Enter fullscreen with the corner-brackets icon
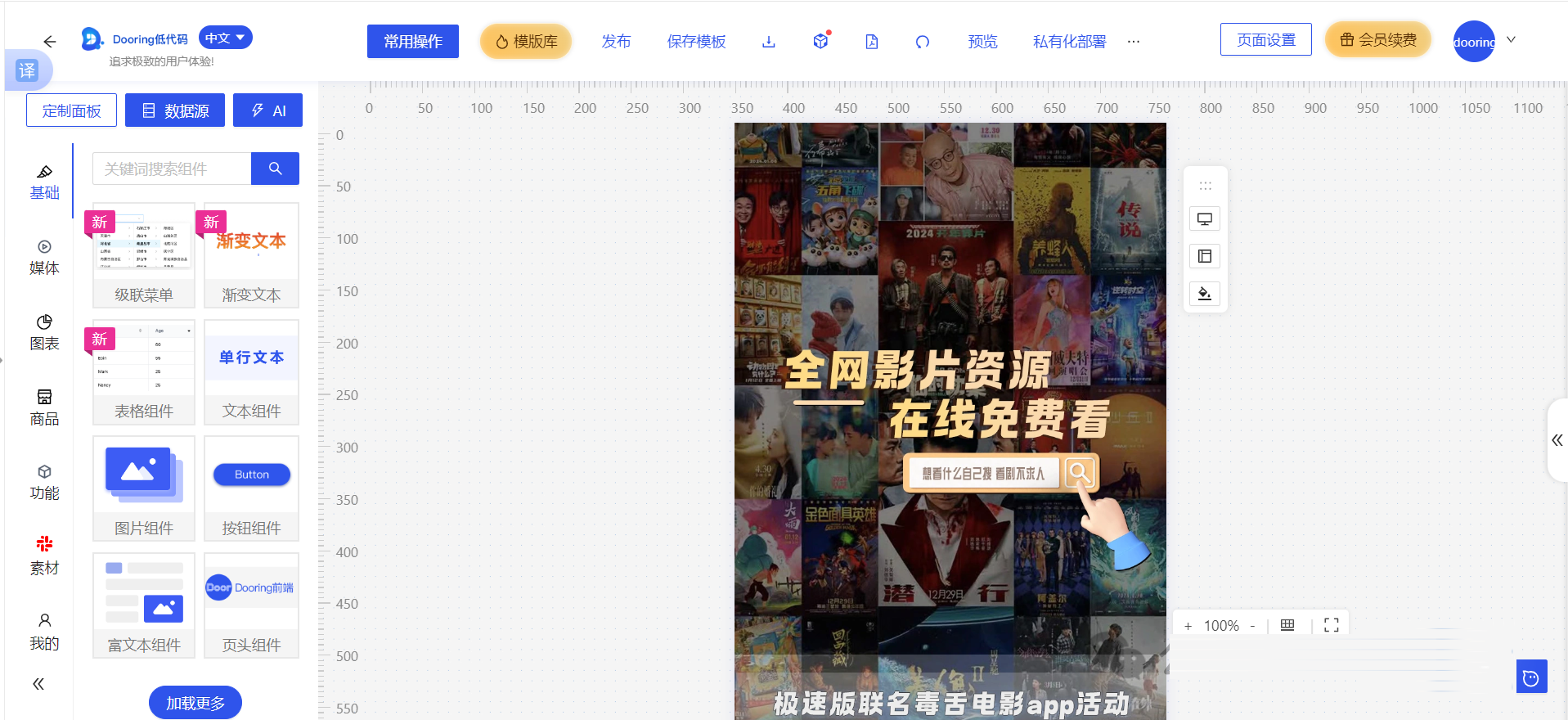1568x720 pixels. tap(1332, 625)
